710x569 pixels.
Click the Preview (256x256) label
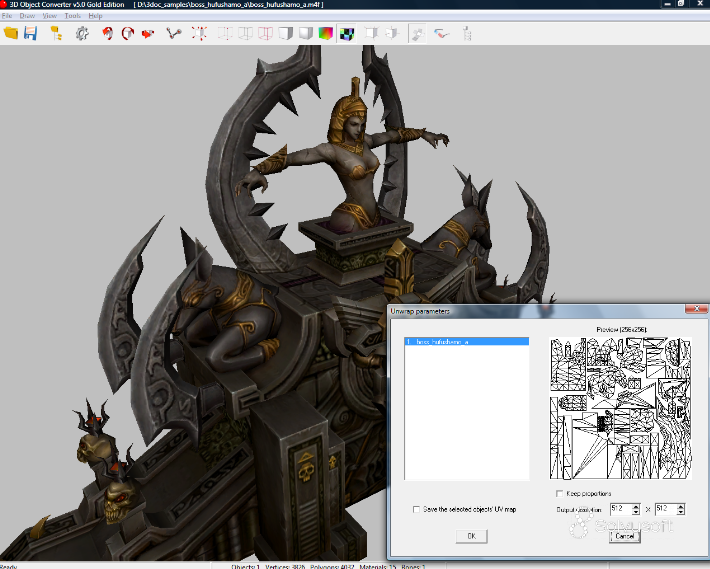point(621,330)
